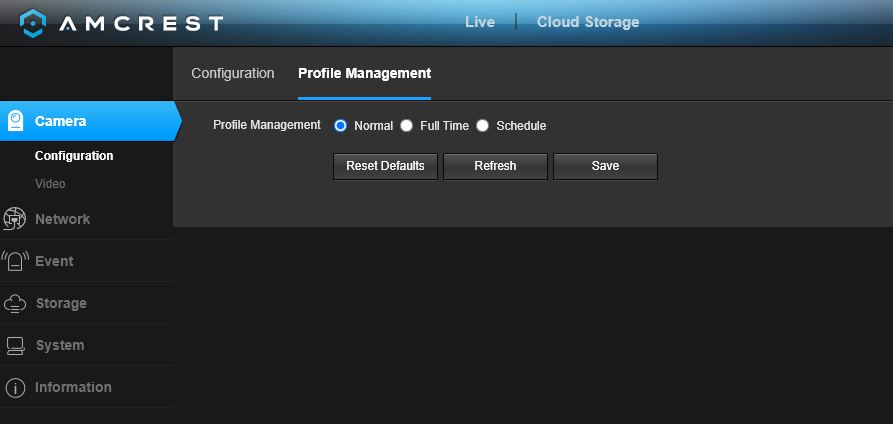
Task: Click the Camera sidebar icon
Action: point(15,120)
